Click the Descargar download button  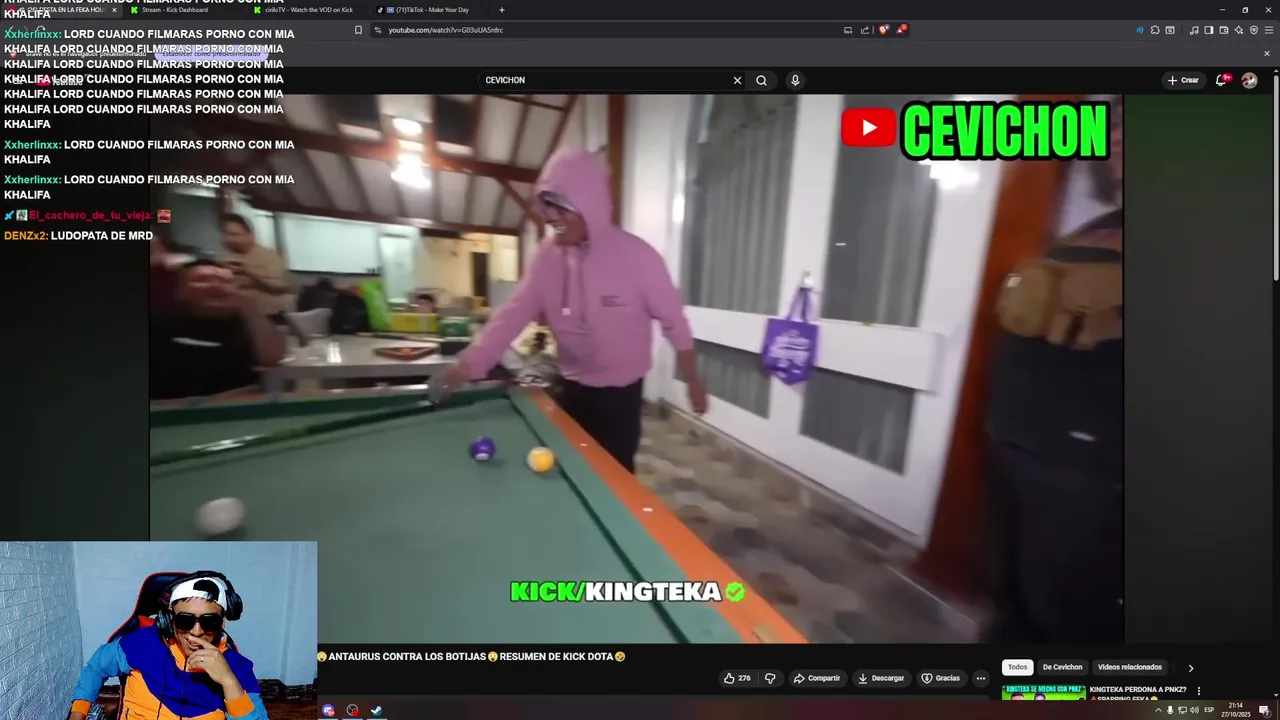pos(881,678)
